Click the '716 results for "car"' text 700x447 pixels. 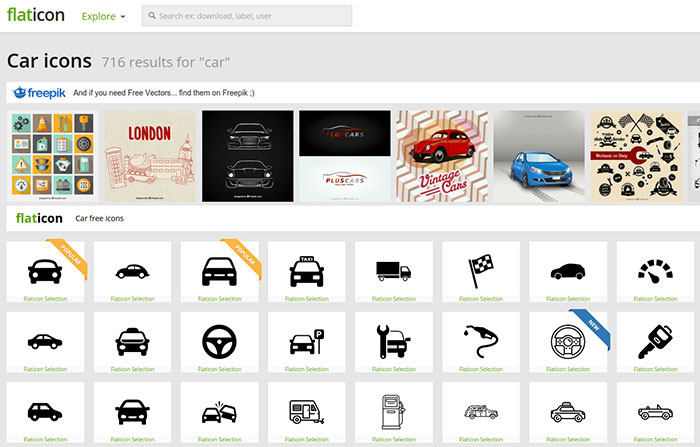pos(166,62)
